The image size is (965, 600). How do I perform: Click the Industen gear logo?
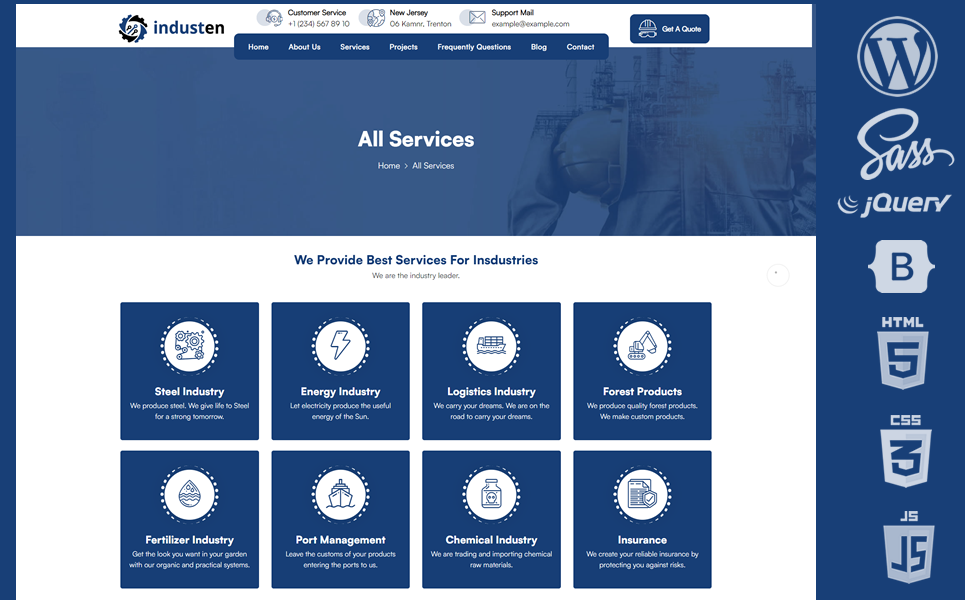[x=133, y=29]
